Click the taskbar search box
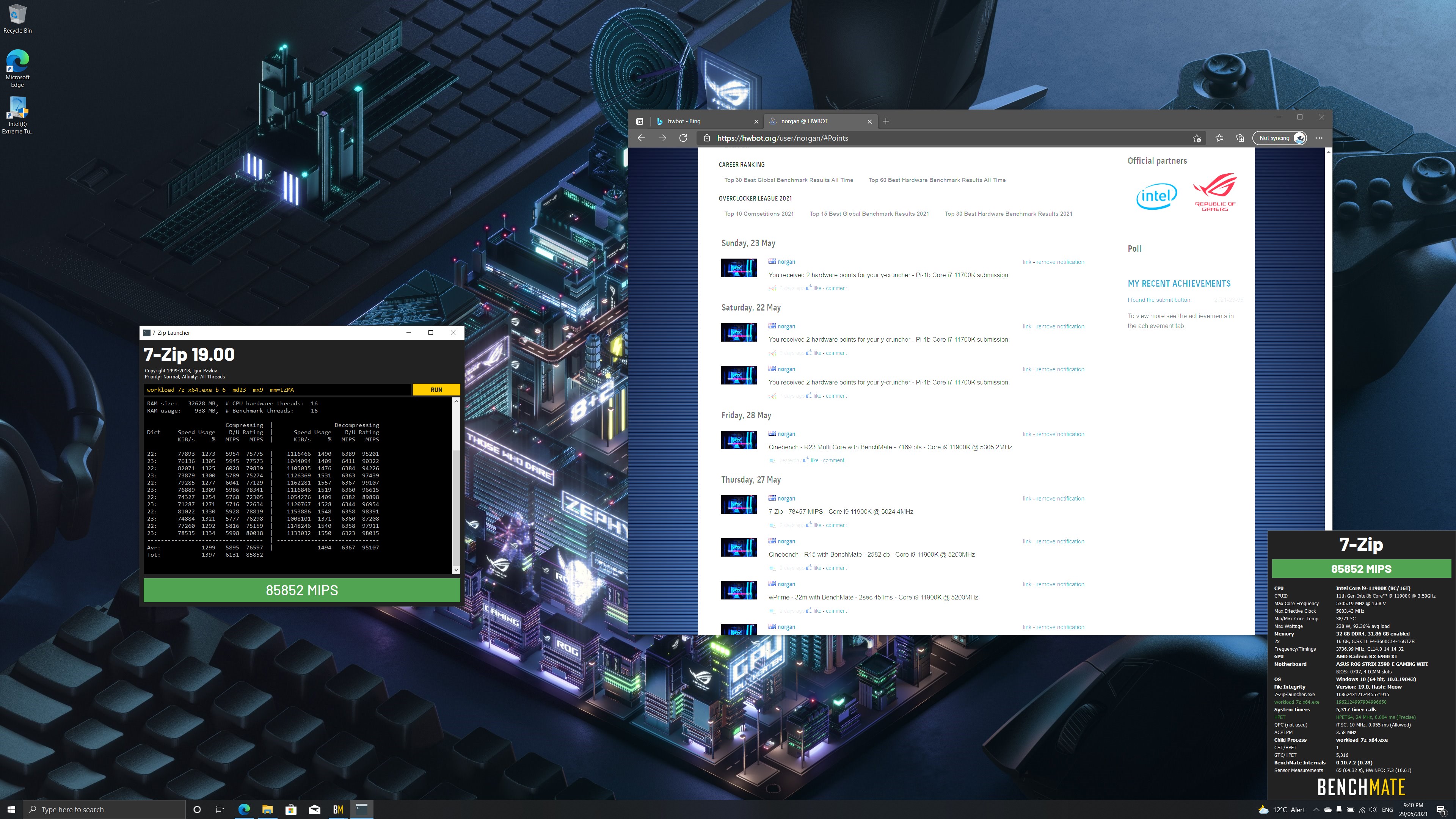This screenshot has width=1456, height=819. click(x=104, y=810)
